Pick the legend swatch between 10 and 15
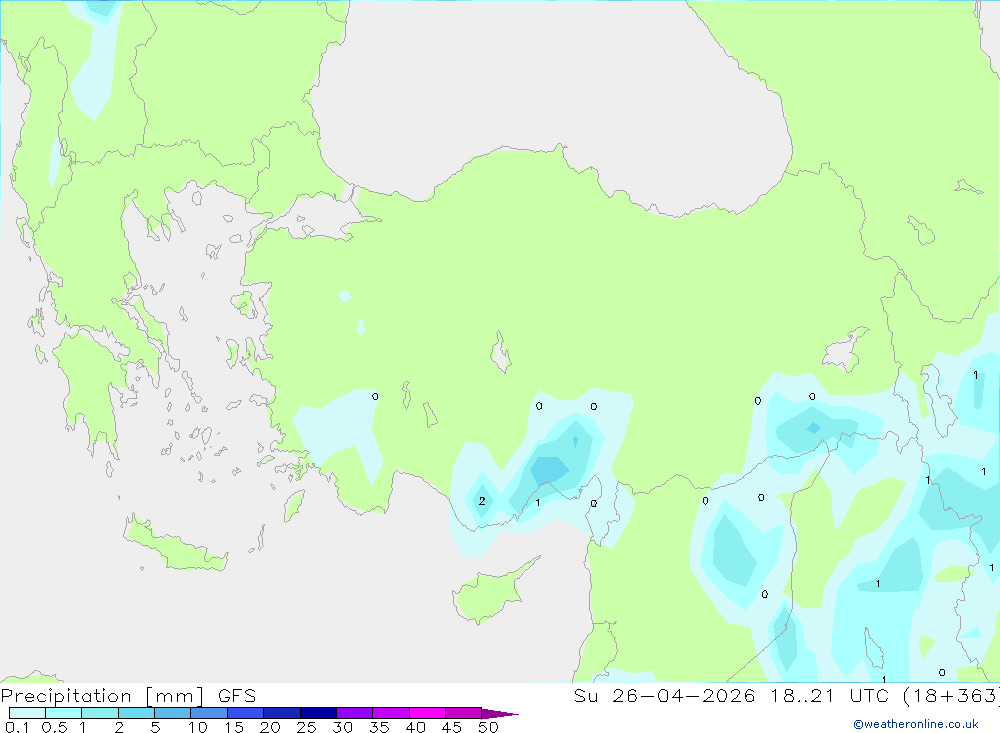Image resolution: width=1000 pixels, height=733 pixels. point(209,713)
